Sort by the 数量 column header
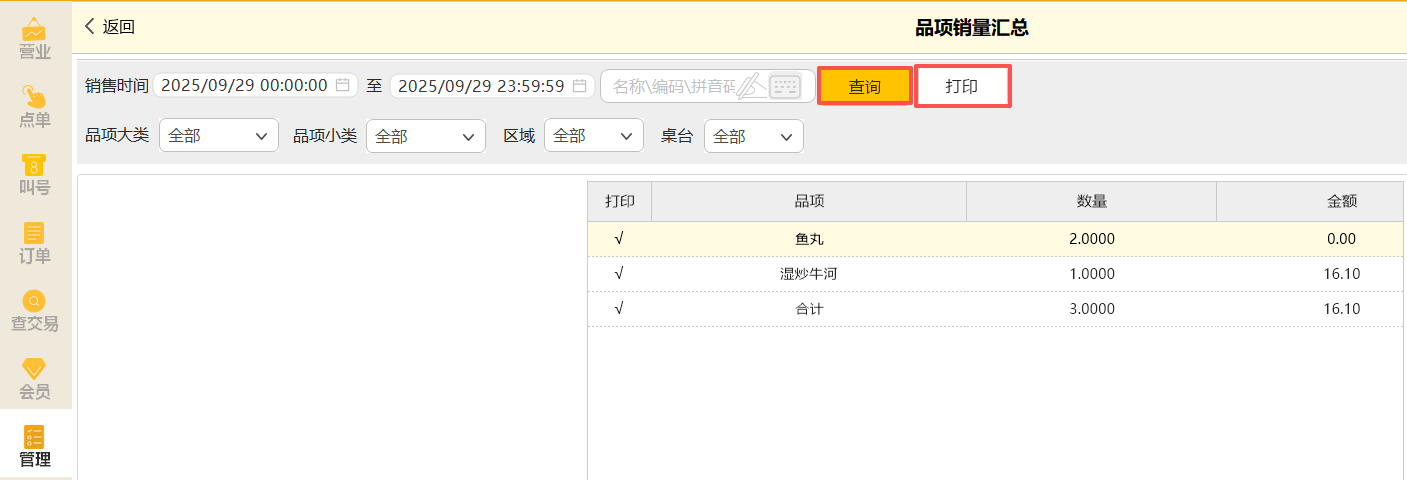Image resolution: width=1407 pixels, height=480 pixels. coord(1091,201)
